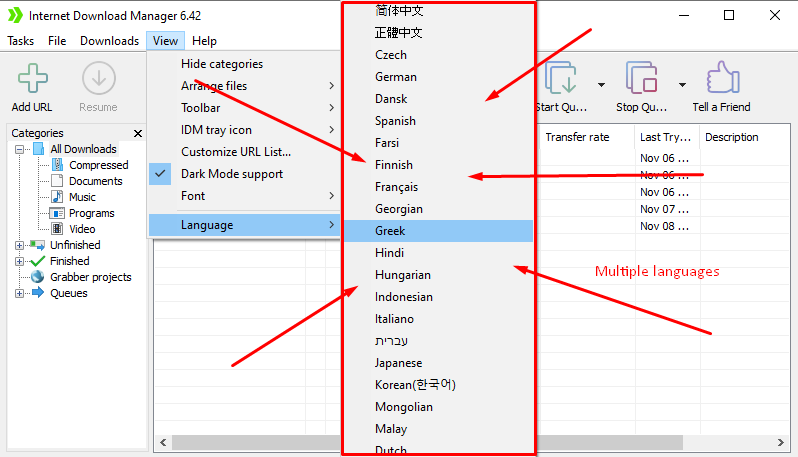Click the Nov 08 last try cell
The height and width of the screenshot is (457, 798).
[664, 226]
